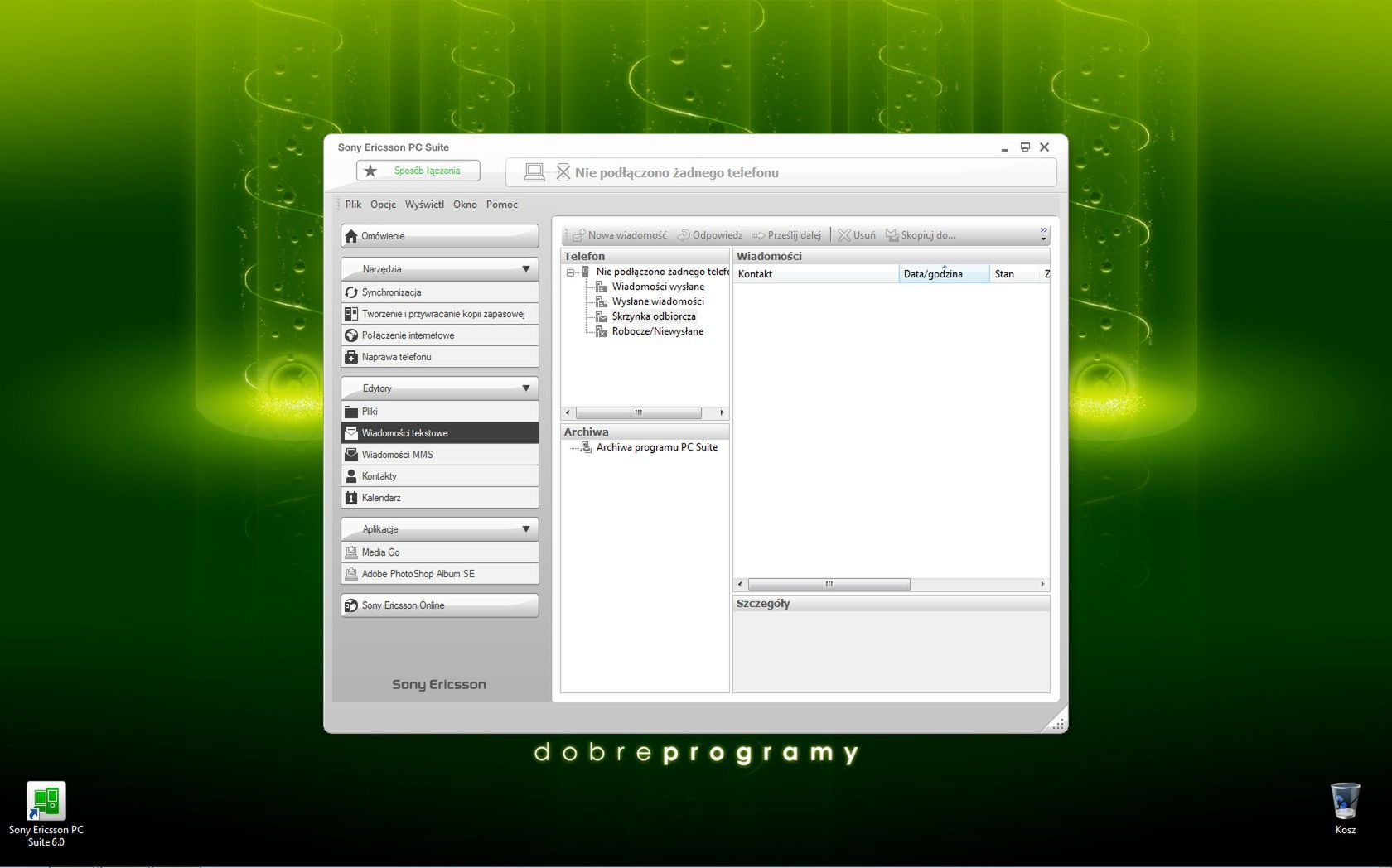Click right arrow of Telefon panel scrollbar
The image size is (1392, 868).
(722, 412)
